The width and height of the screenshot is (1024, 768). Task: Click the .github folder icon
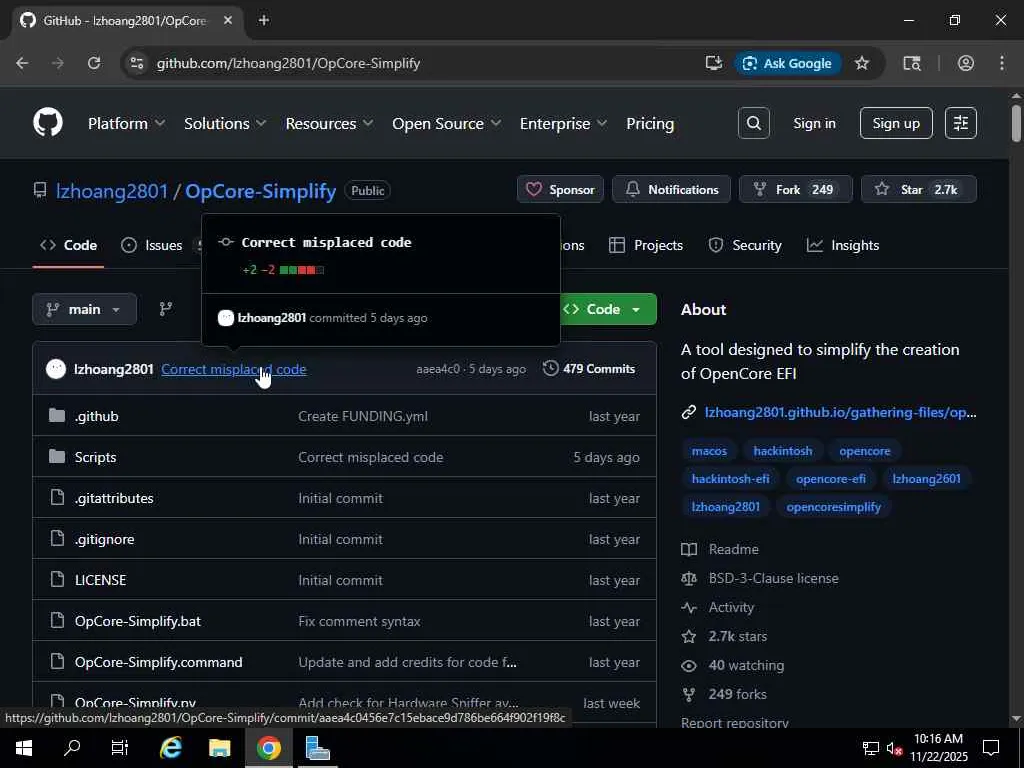(x=57, y=415)
